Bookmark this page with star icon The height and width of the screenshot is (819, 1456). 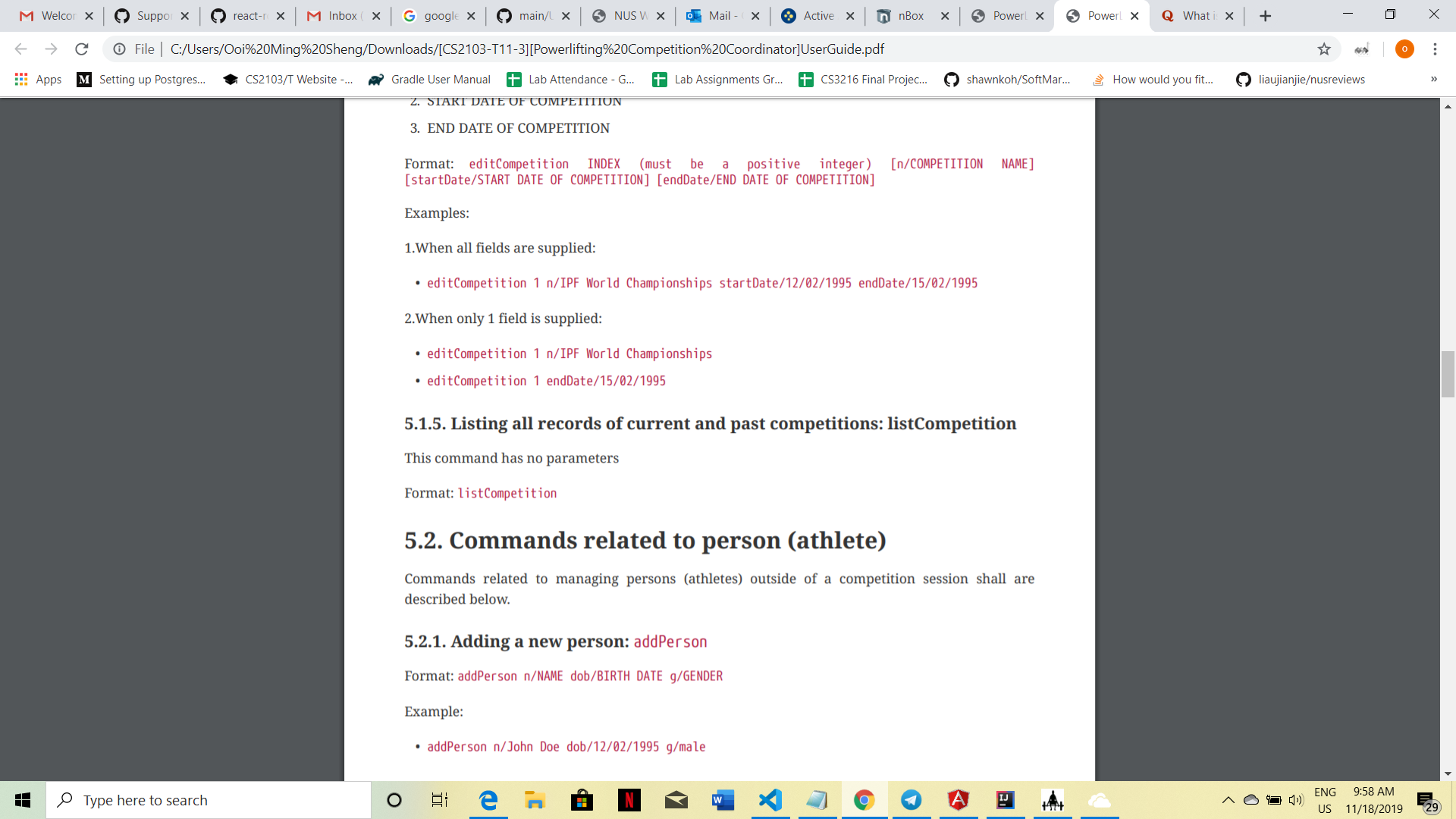1324,49
